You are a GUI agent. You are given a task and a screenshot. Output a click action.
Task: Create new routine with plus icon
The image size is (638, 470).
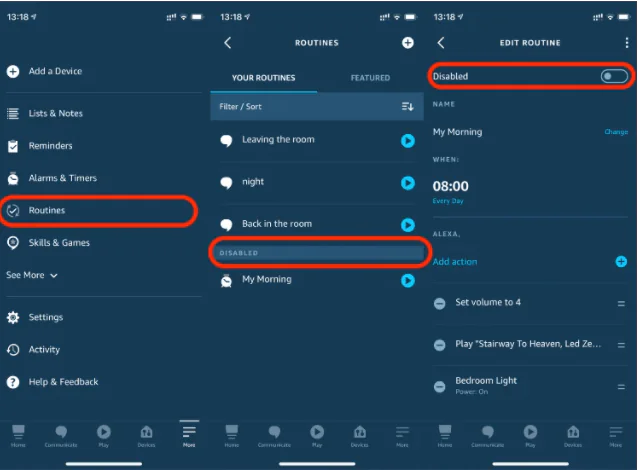408,43
